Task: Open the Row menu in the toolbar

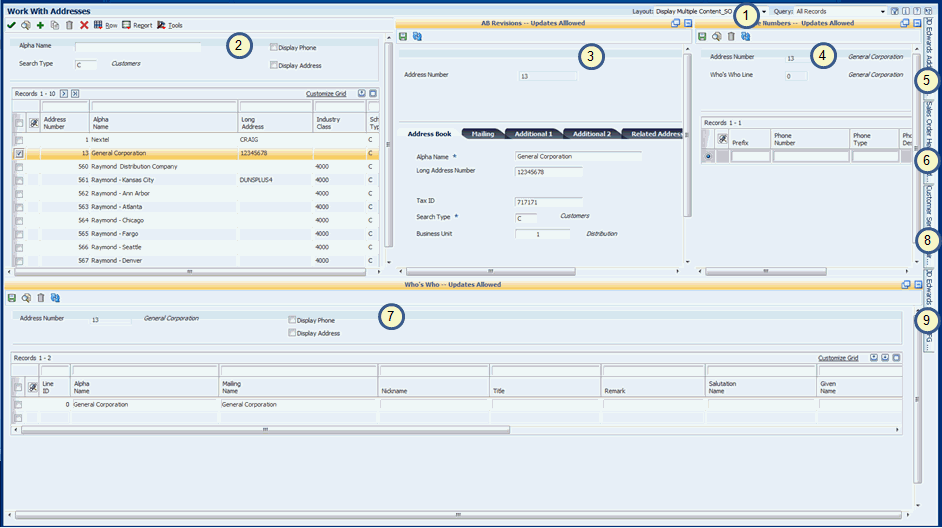Action: point(105,25)
